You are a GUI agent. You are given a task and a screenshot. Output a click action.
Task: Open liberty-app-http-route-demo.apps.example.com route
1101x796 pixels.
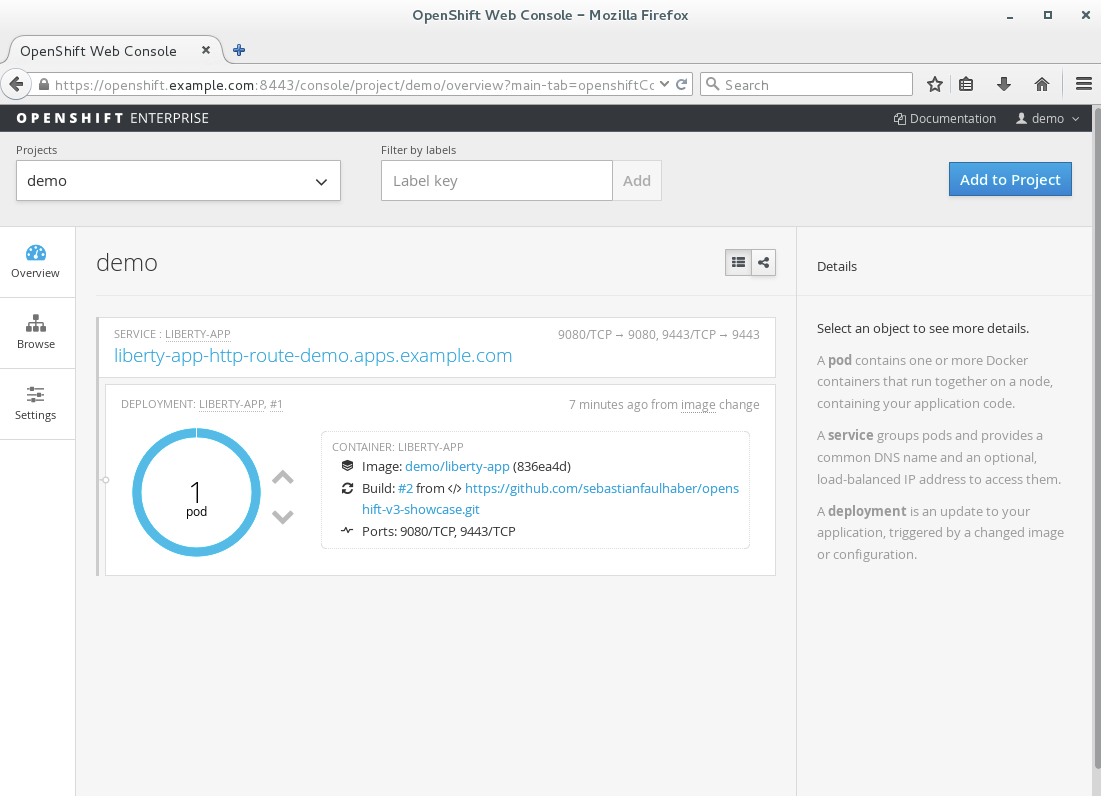[x=313, y=355]
